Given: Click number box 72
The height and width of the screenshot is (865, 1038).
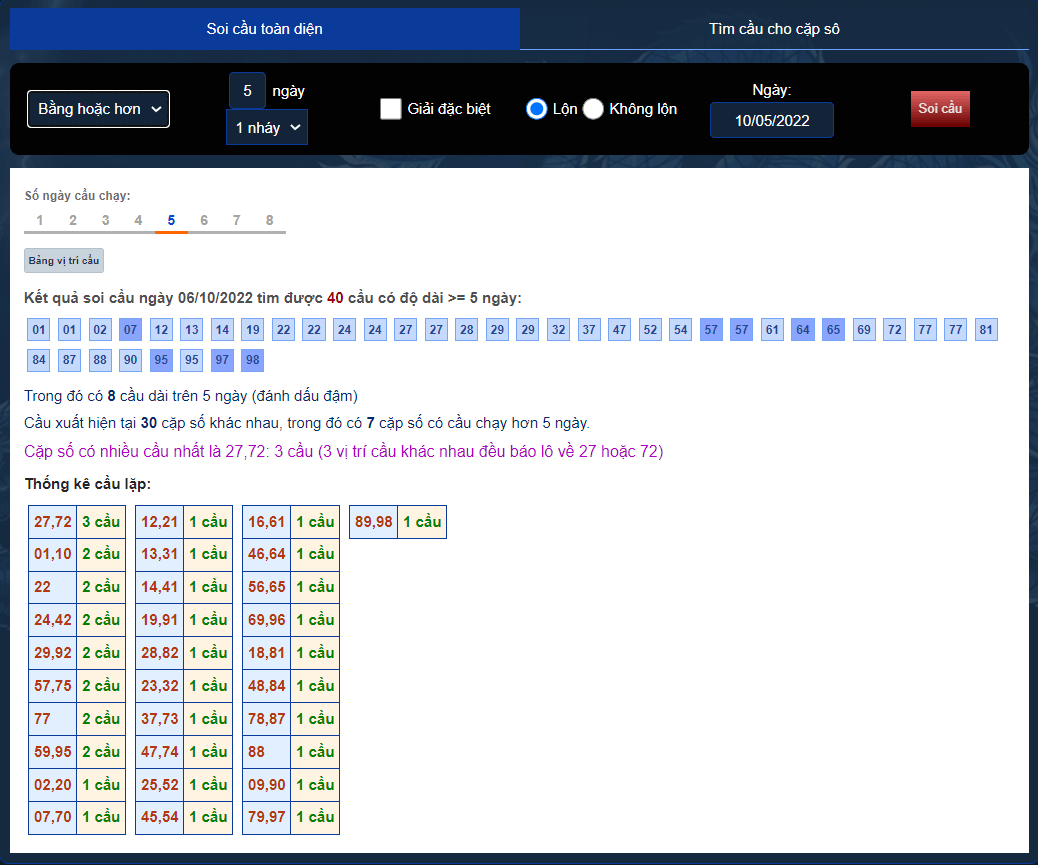Looking at the screenshot, I should [895, 330].
